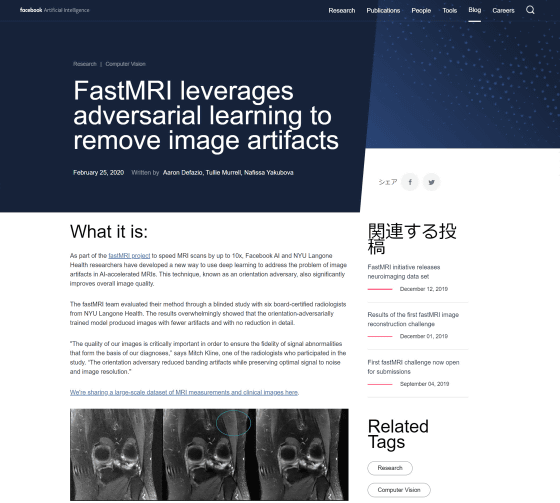Share article via Twitter icon

click(x=431, y=182)
